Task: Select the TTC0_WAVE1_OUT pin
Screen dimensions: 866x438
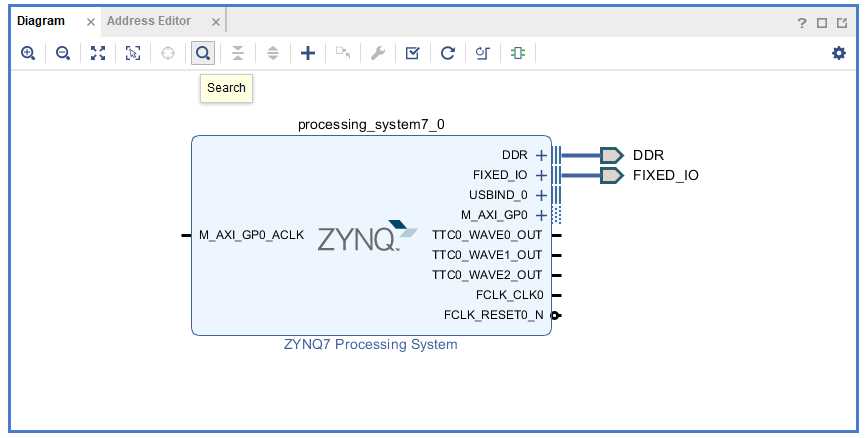Action: pyautogui.click(x=557, y=255)
